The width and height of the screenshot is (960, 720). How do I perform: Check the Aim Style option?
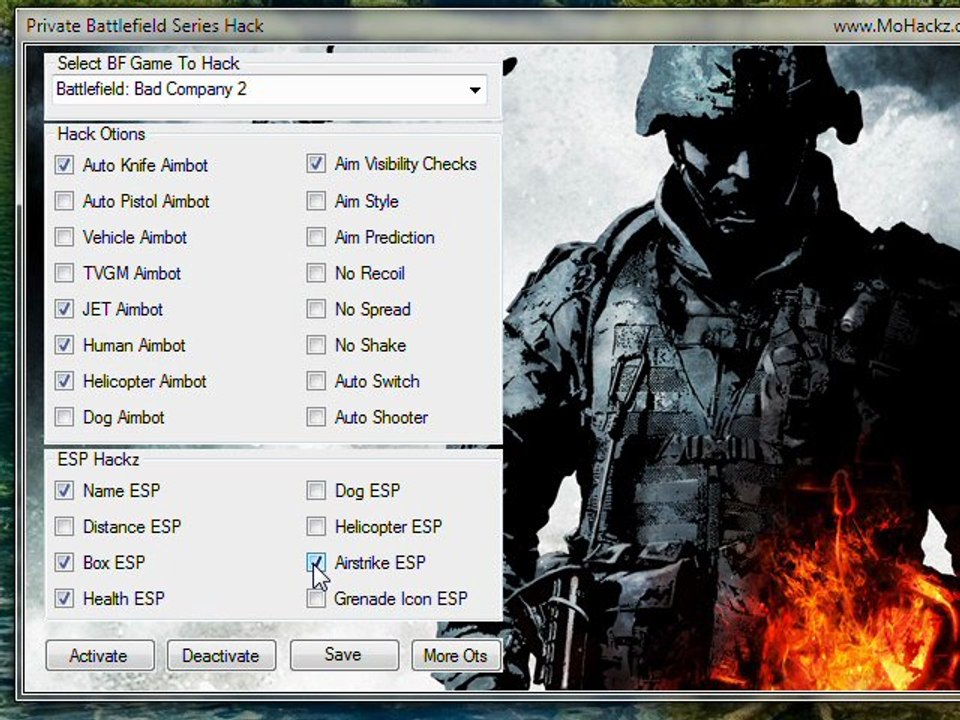(x=316, y=201)
